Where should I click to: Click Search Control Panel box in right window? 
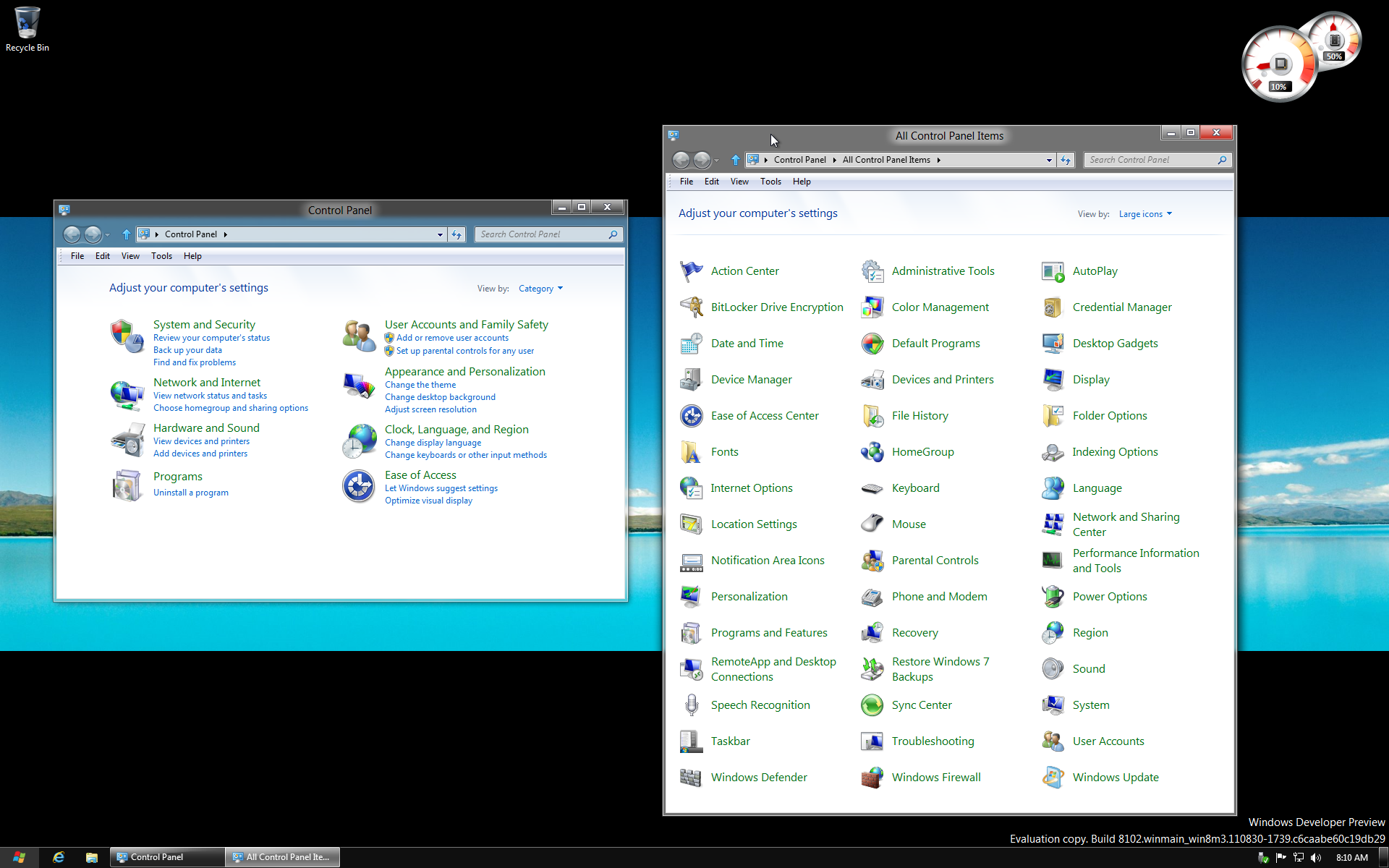(1157, 160)
